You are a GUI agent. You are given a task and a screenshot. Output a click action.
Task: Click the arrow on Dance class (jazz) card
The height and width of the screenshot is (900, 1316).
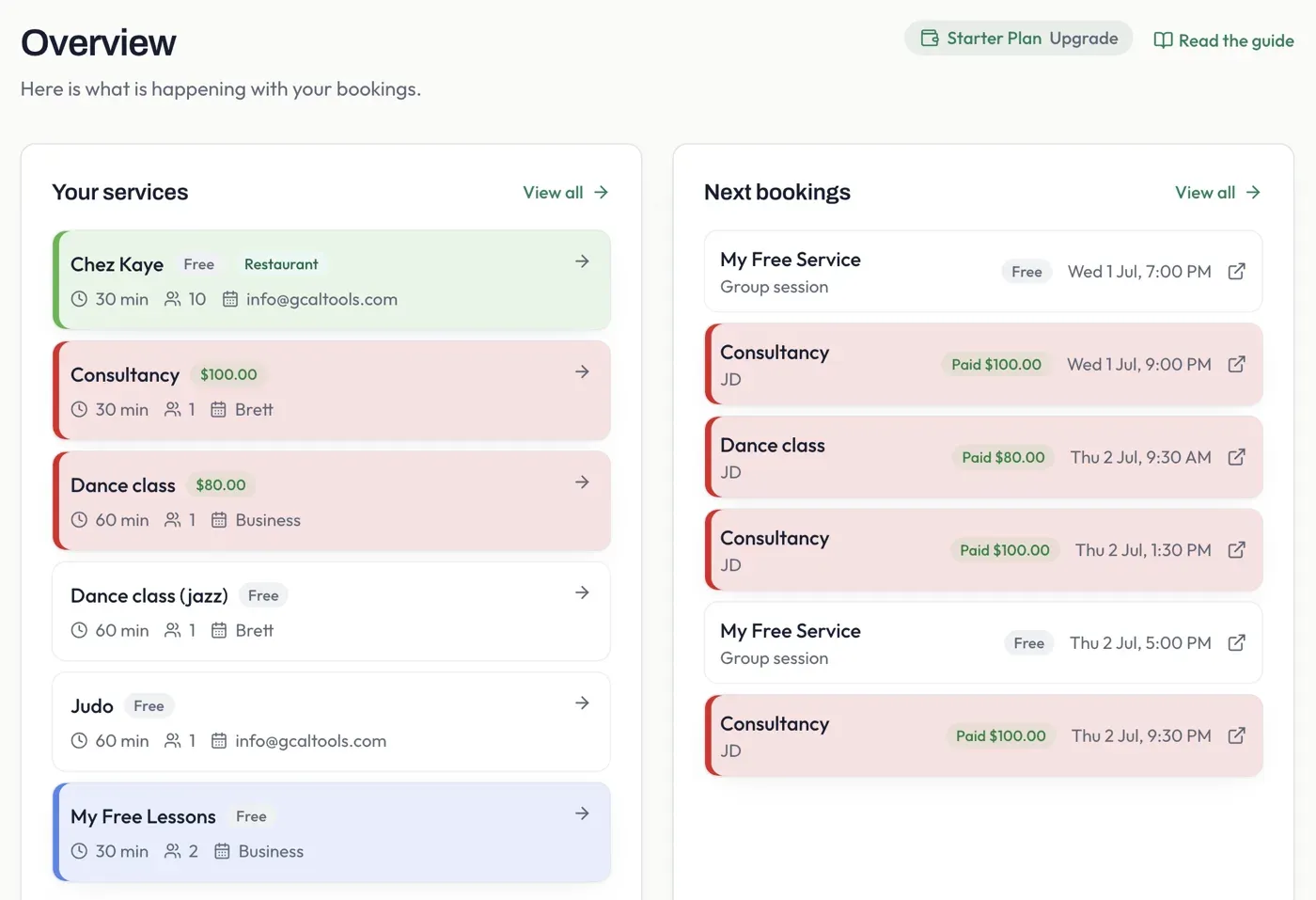(582, 592)
